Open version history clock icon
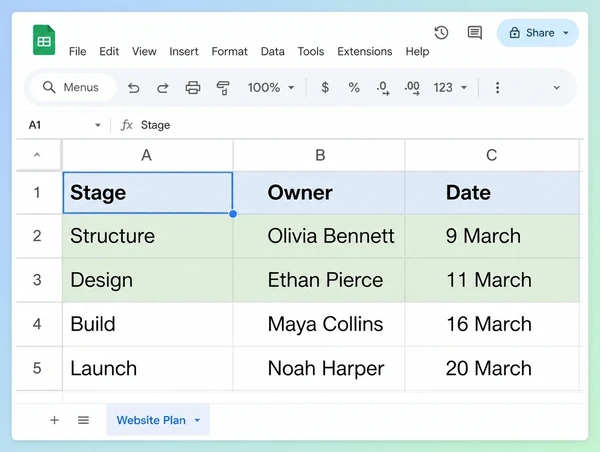The width and height of the screenshot is (600, 452). (x=441, y=33)
